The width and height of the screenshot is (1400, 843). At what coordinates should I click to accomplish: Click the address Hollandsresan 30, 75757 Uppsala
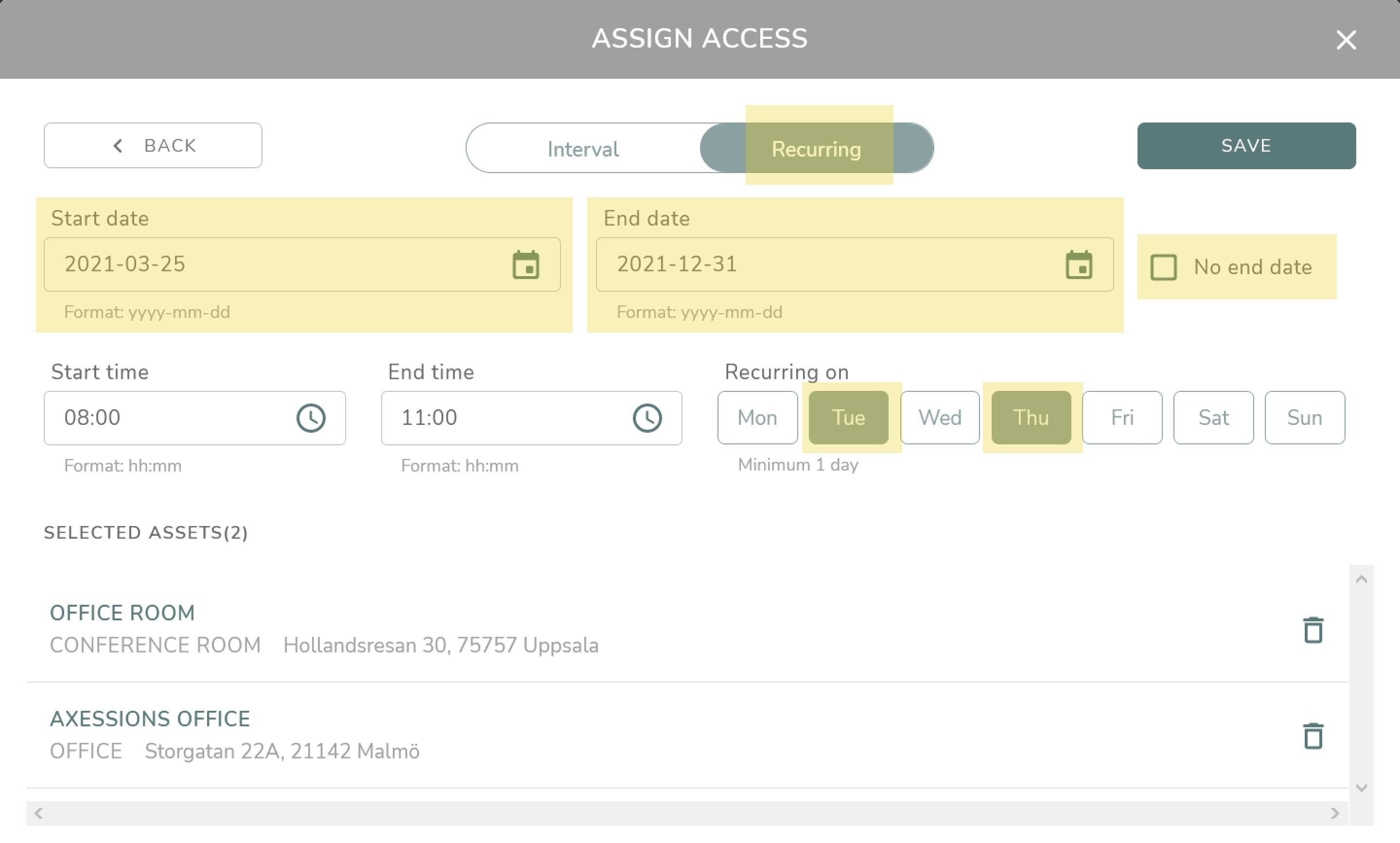click(x=441, y=645)
